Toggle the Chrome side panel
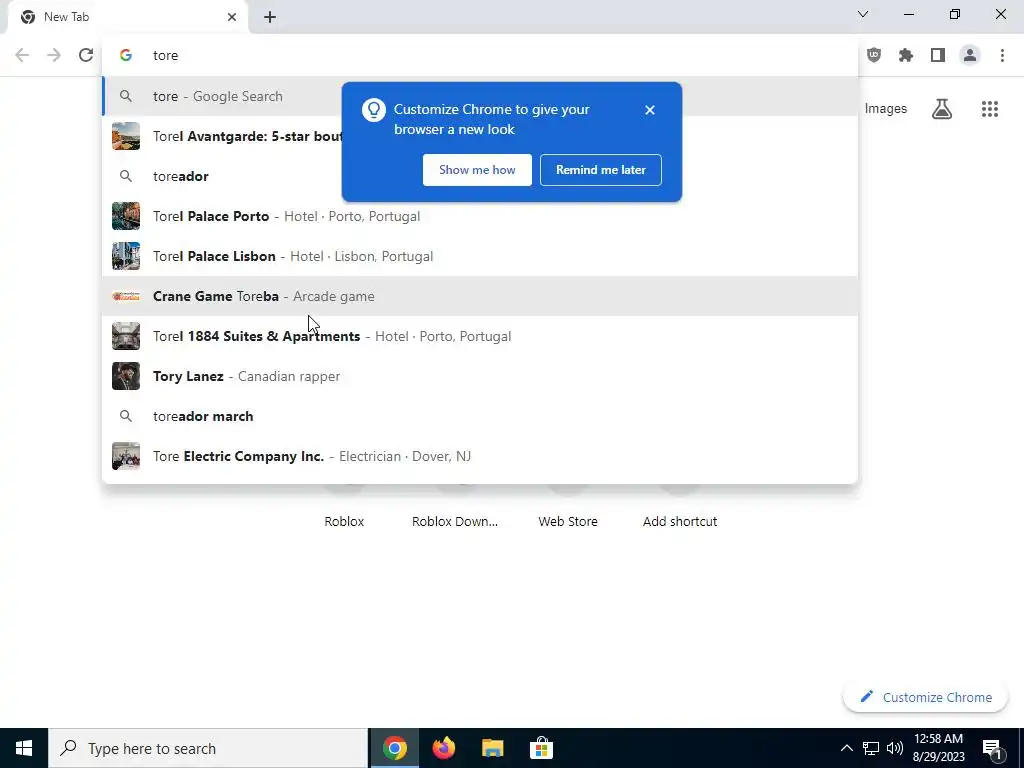This screenshot has width=1024, height=768. click(x=938, y=55)
